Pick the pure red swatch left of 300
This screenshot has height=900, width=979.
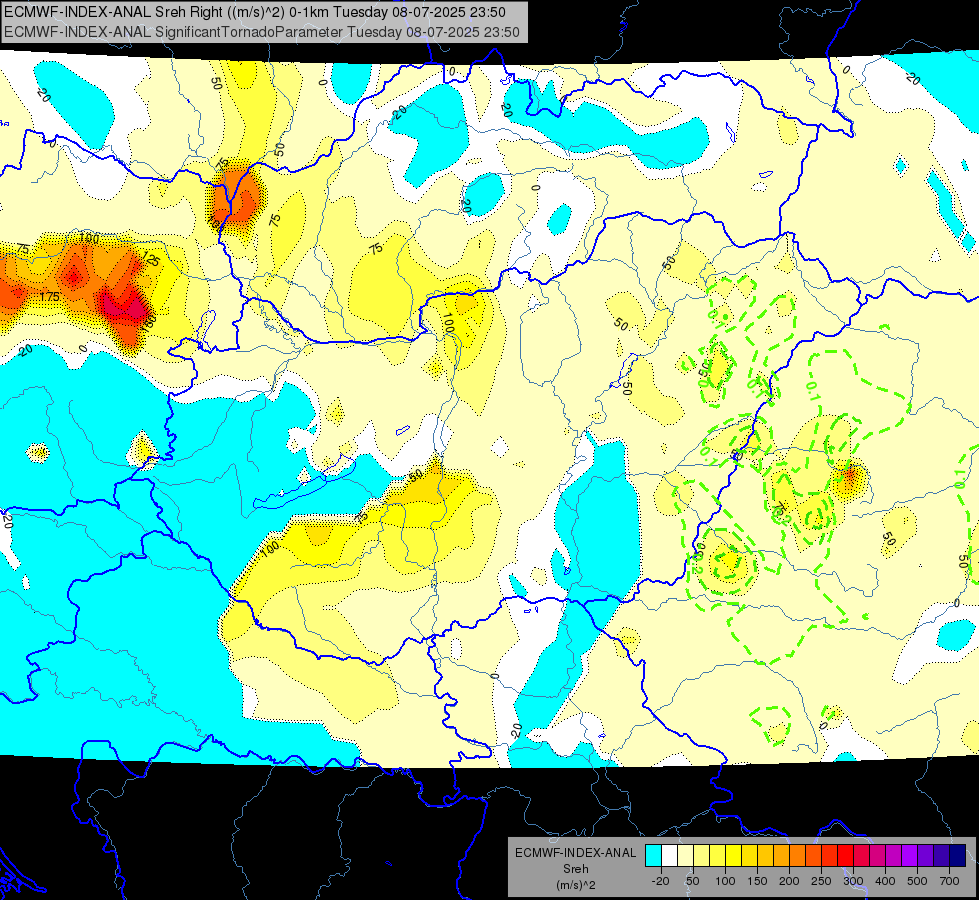[846, 855]
